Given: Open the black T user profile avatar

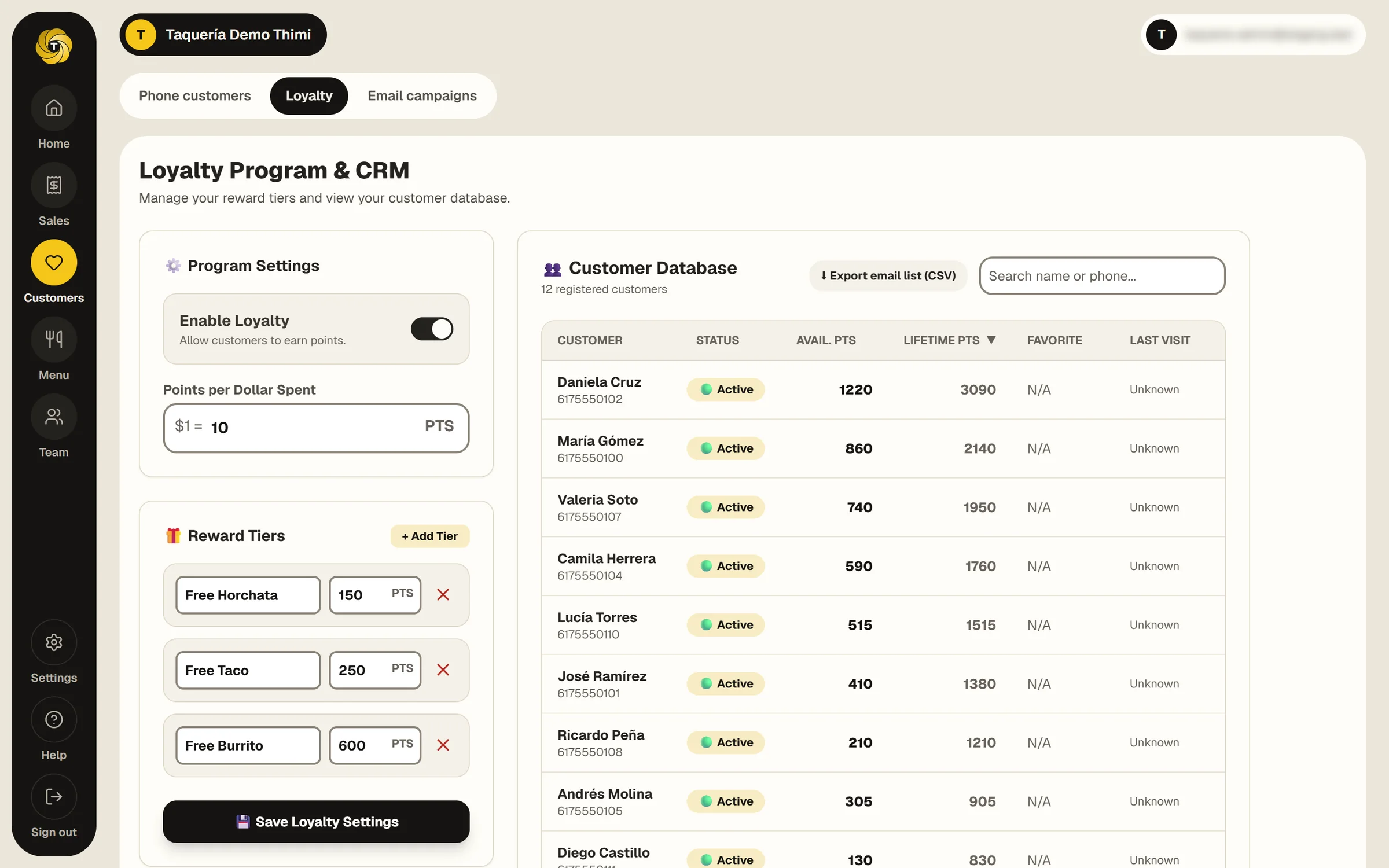Looking at the screenshot, I should coord(1161,35).
